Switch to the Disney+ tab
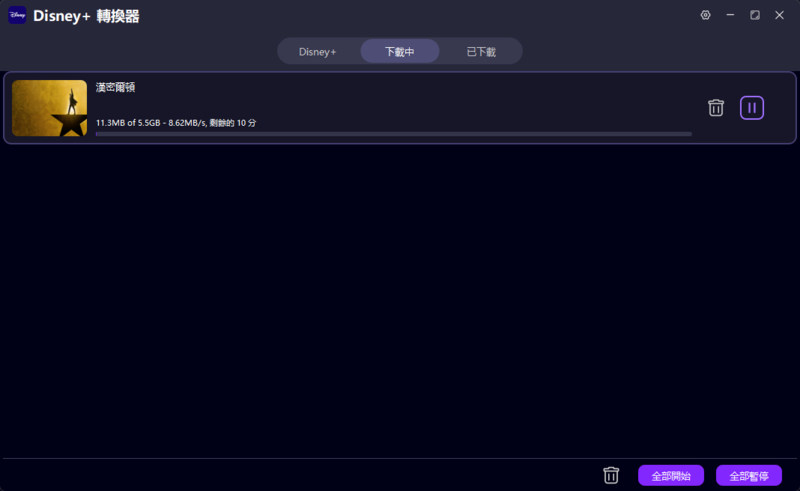The height and width of the screenshot is (491, 800). 318,51
